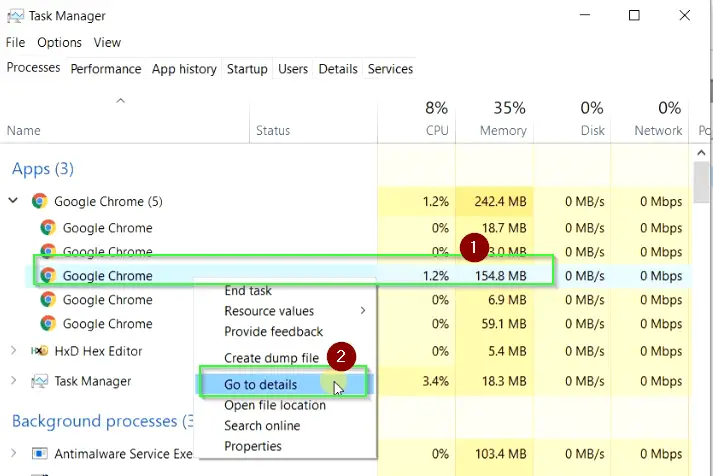This screenshot has width=713, height=476.
Task: Select the Google Chrome child using 6.9 MB
Action: (107, 300)
